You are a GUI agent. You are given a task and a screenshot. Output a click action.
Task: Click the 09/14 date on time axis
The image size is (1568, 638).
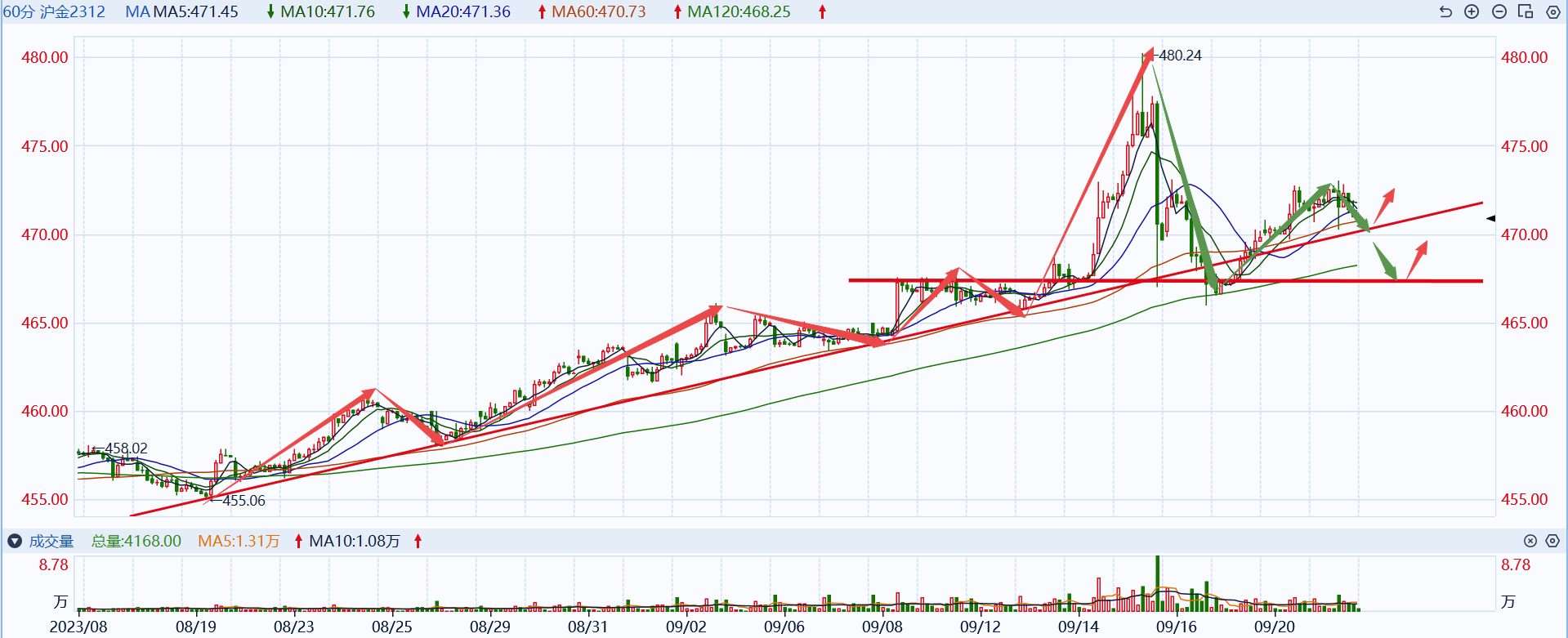[1078, 627]
